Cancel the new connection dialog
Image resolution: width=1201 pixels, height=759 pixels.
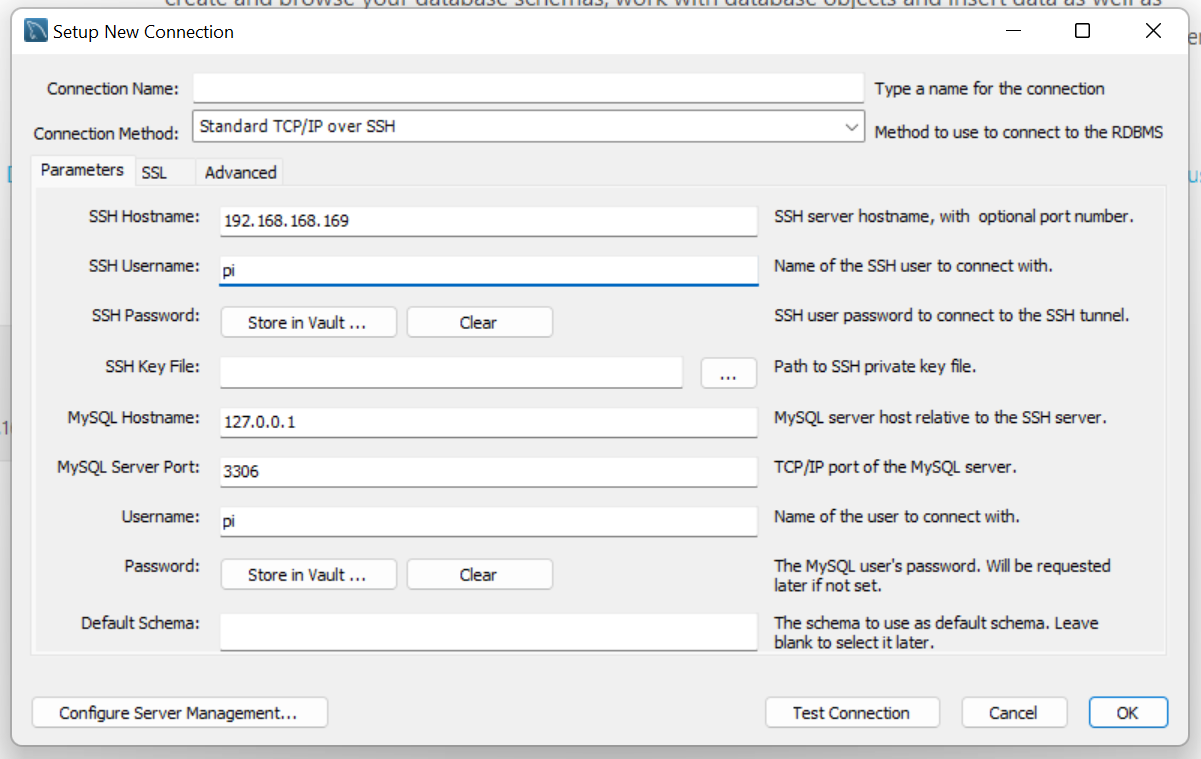[x=1013, y=713]
